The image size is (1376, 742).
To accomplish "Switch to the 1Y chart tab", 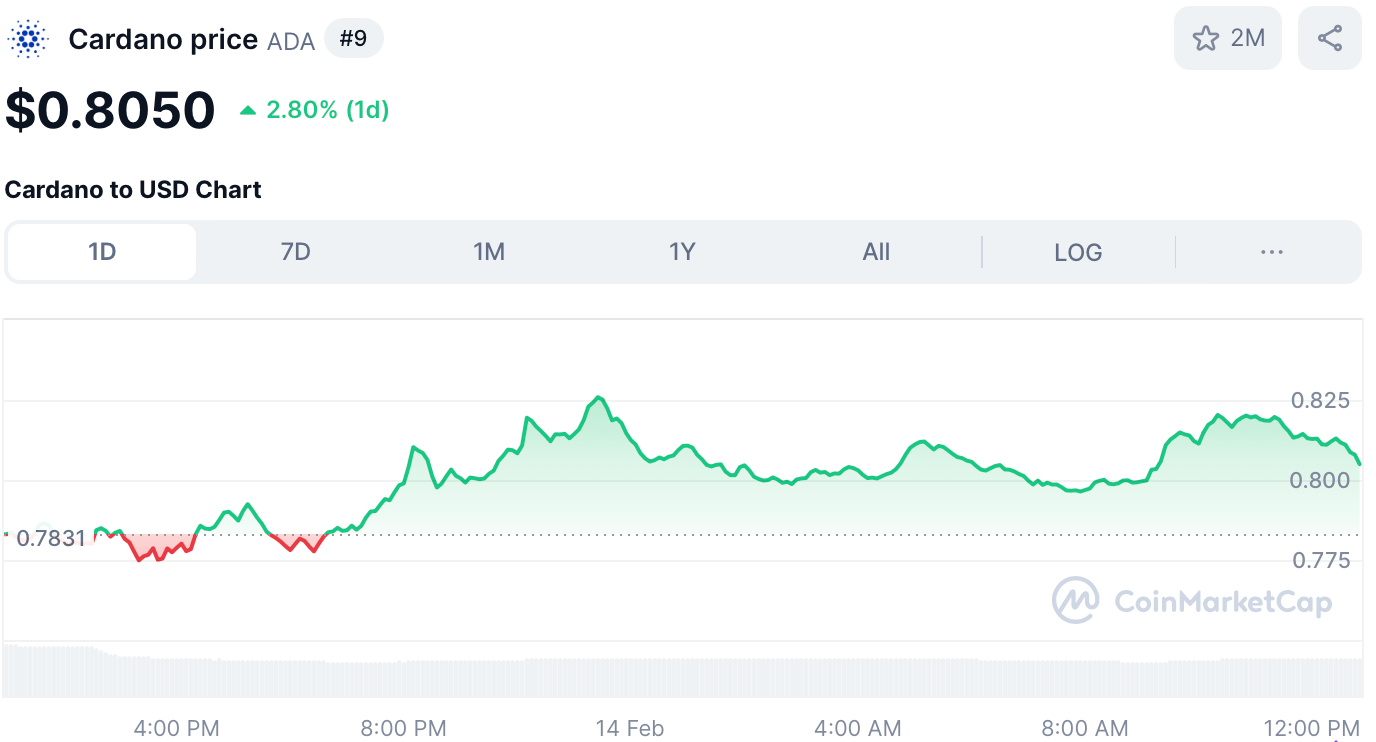I will click(682, 252).
